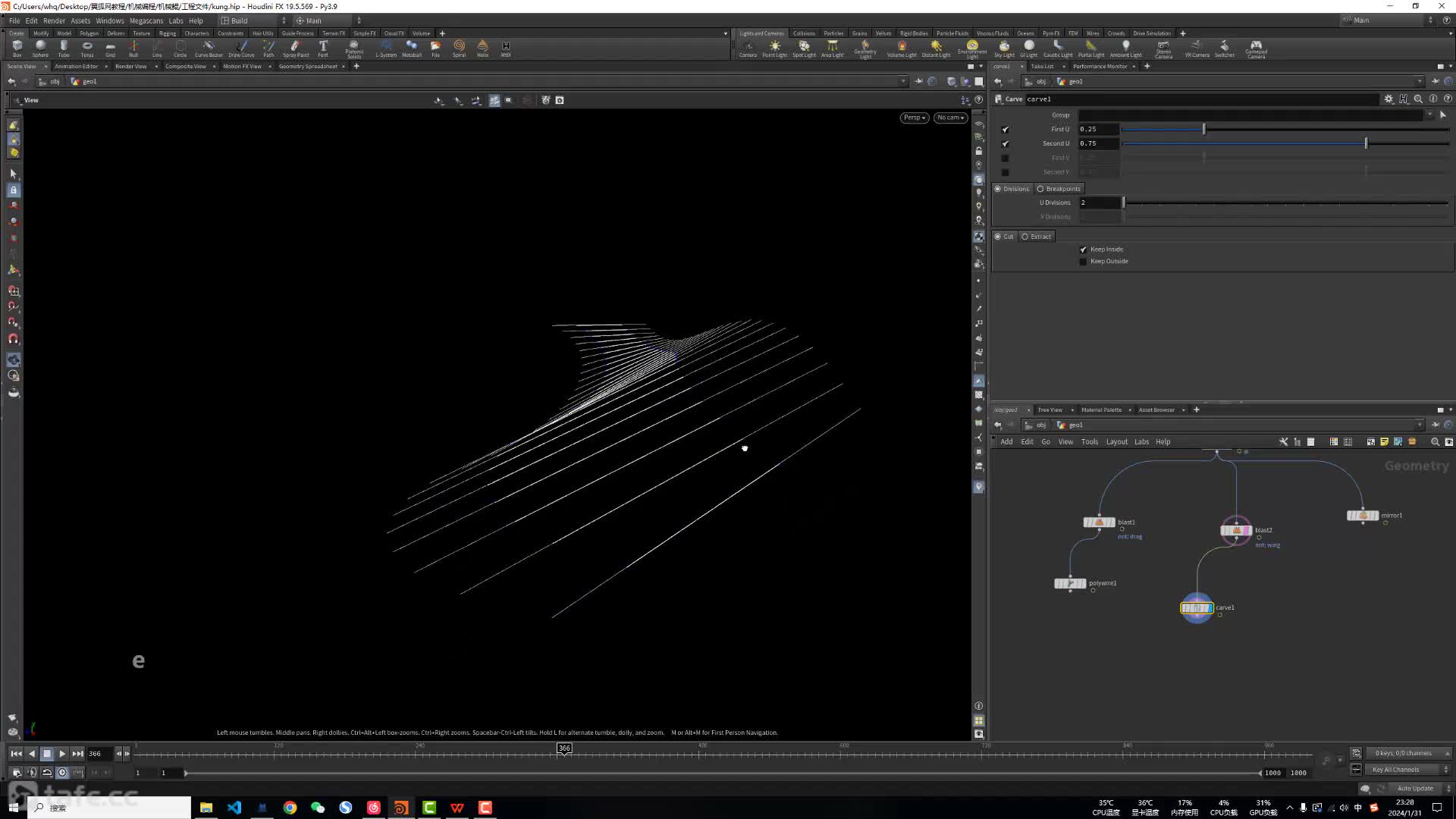Select the Circle shelf tool
This screenshot has height=819, width=1456.
click(180, 49)
